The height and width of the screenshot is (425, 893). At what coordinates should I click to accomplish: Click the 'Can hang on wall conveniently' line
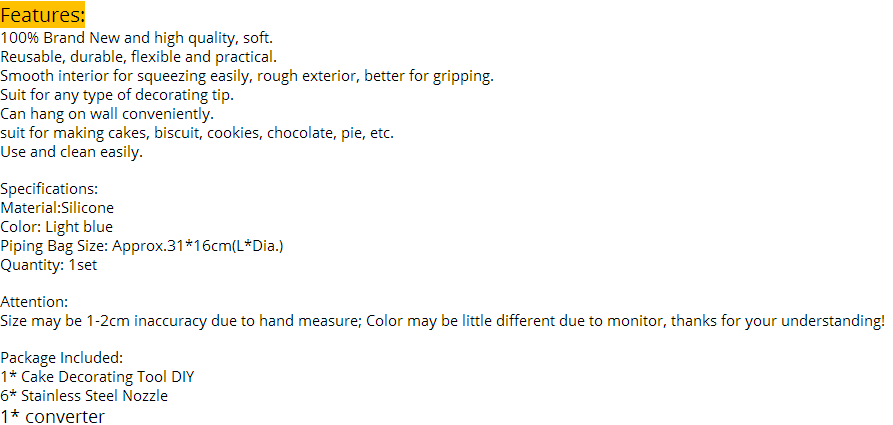coord(107,114)
